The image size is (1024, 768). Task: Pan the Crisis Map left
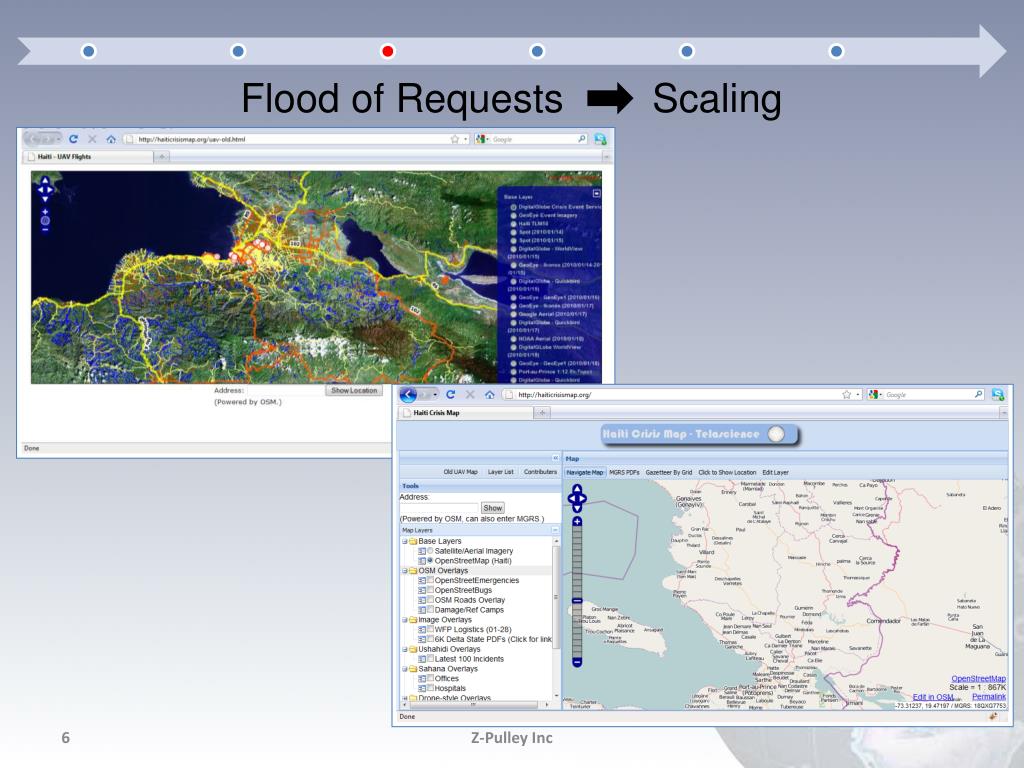tap(571, 499)
